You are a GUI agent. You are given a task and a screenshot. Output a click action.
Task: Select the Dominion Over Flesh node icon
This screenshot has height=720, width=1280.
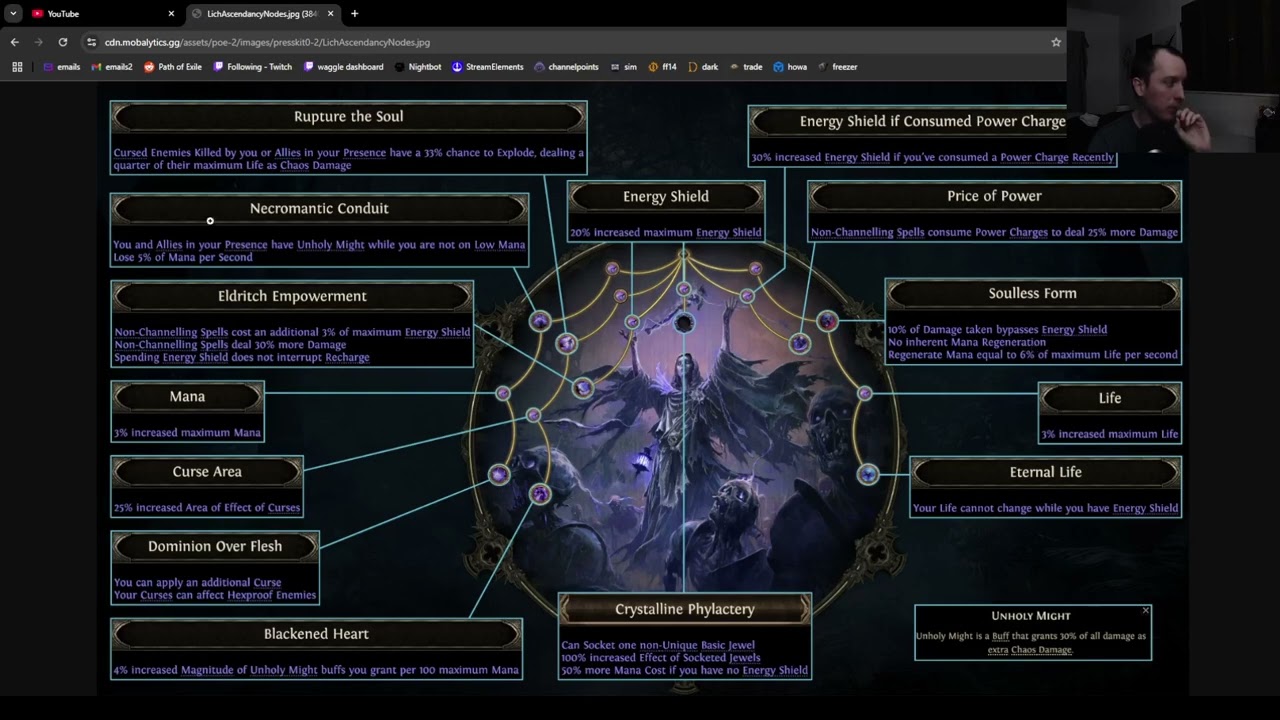click(498, 474)
